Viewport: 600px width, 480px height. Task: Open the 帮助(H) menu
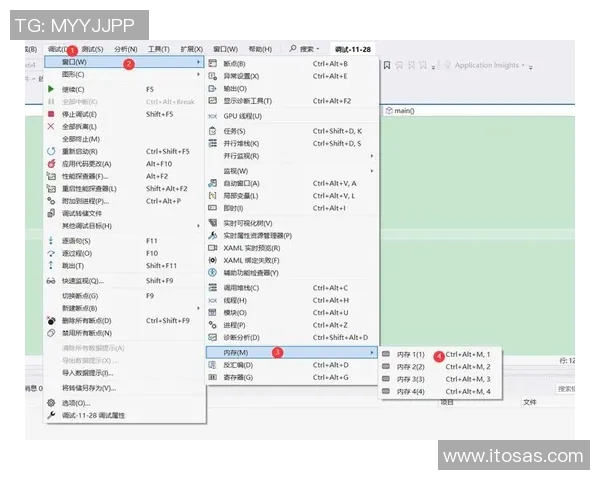pyautogui.click(x=260, y=49)
